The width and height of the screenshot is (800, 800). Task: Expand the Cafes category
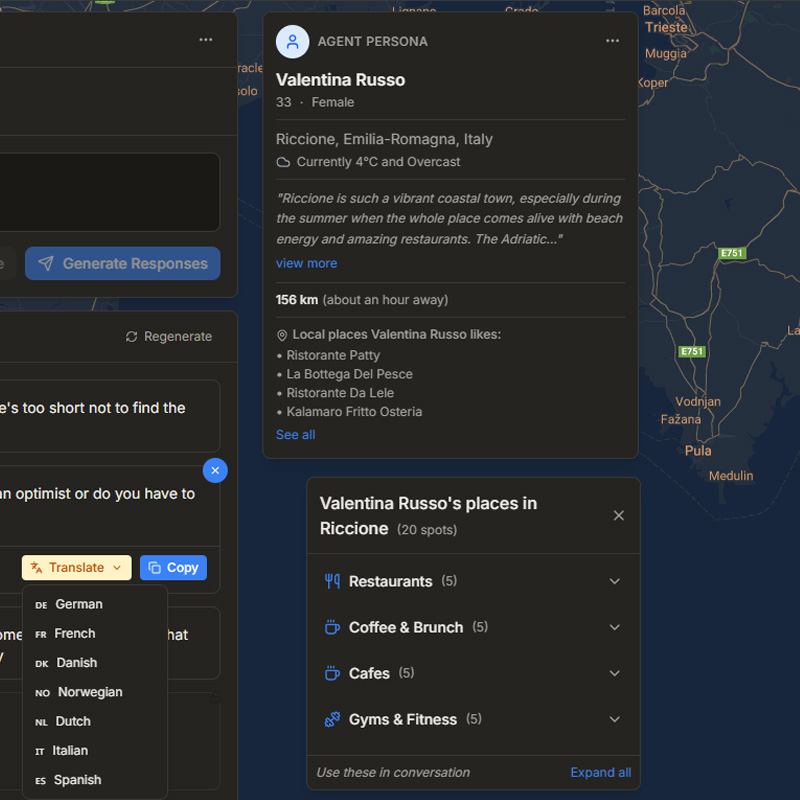[x=615, y=673]
